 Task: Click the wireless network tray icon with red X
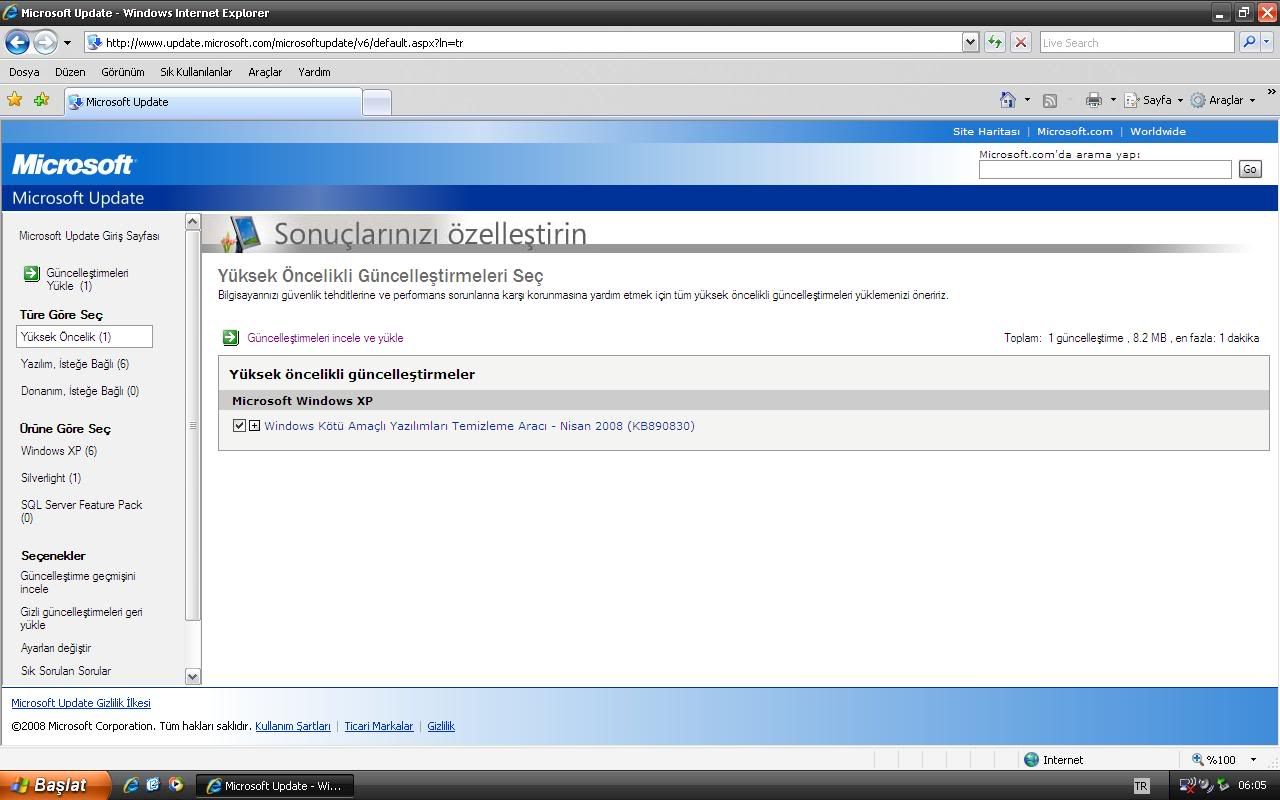tap(1187, 786)
